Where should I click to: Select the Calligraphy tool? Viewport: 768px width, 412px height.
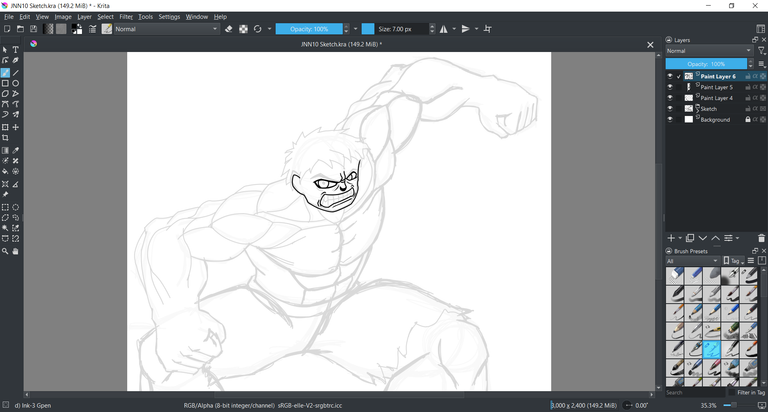(x=16, y=60)
